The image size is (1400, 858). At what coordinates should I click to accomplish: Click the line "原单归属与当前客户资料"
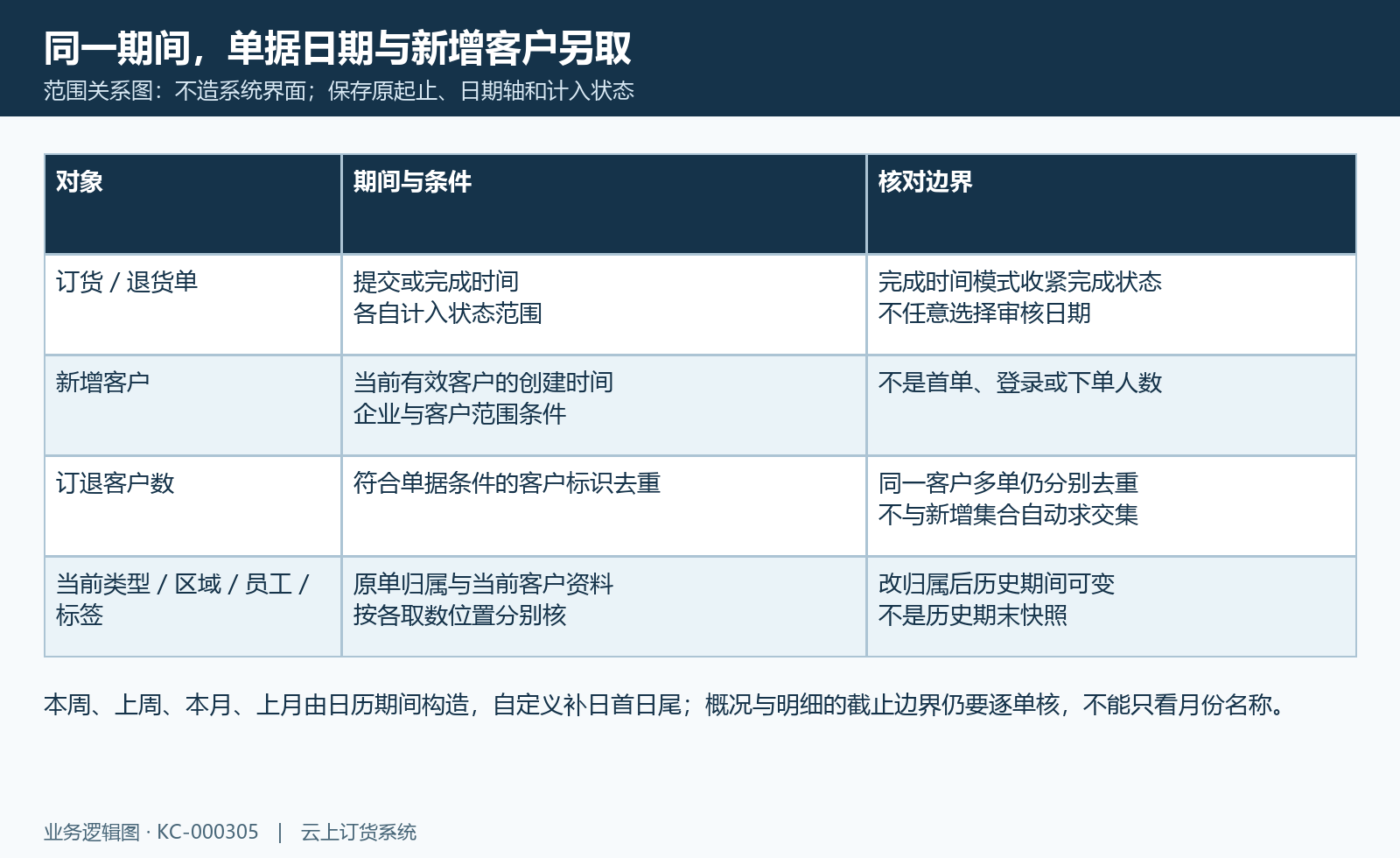(x=483, y=584)
